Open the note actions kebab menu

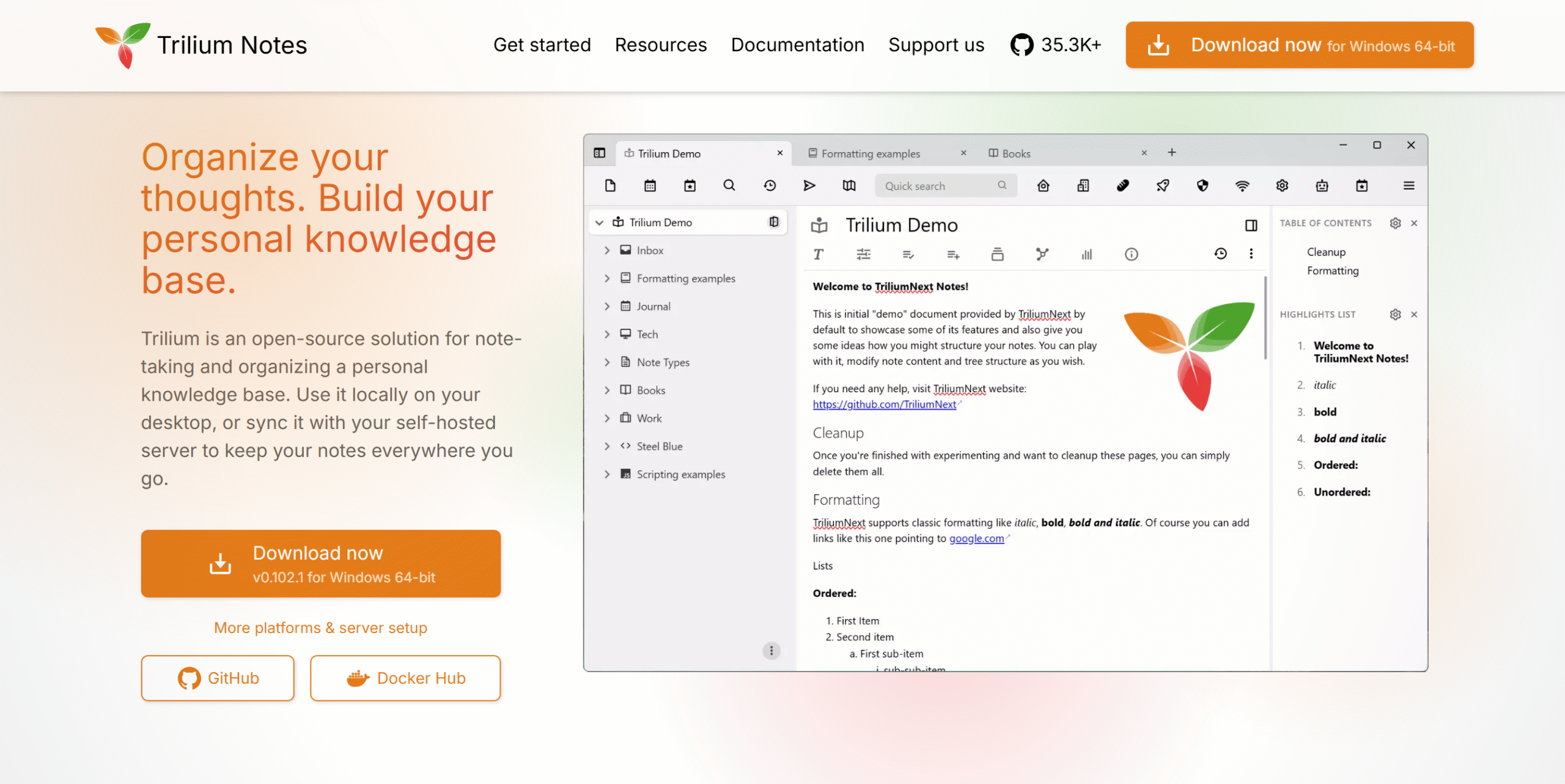tap(1251, 254)
